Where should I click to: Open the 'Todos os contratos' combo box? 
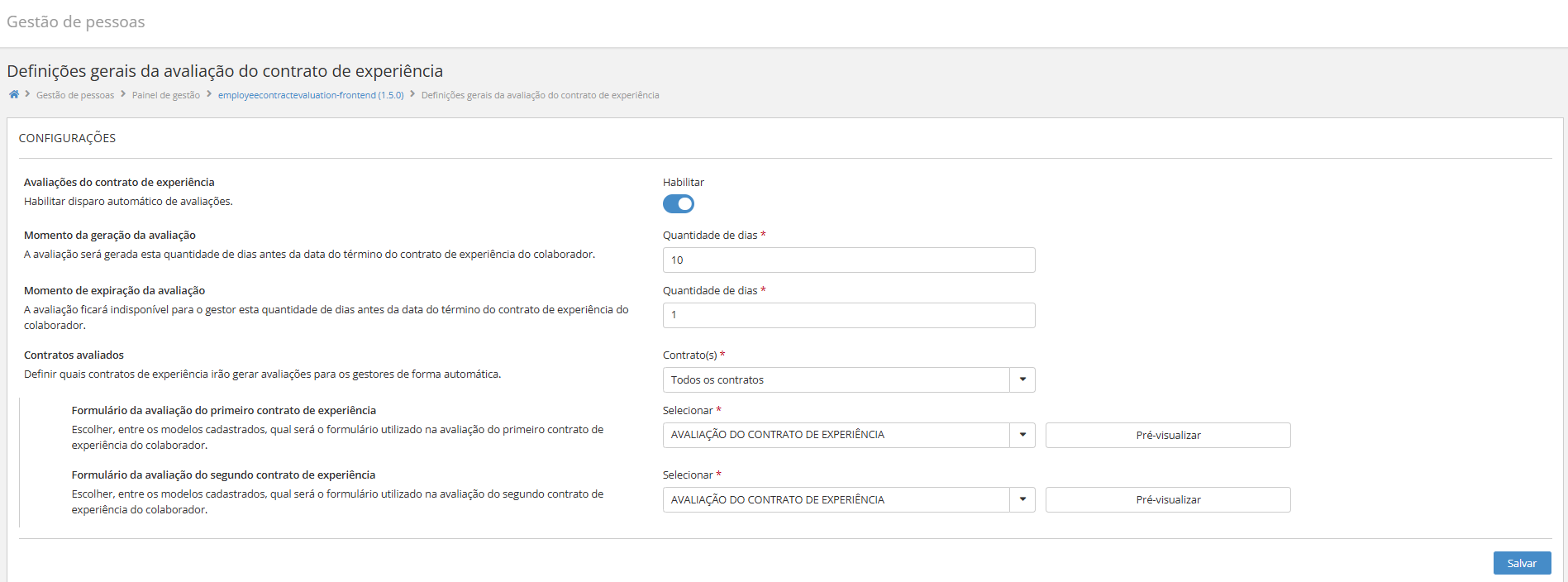[x=836, y=379]
